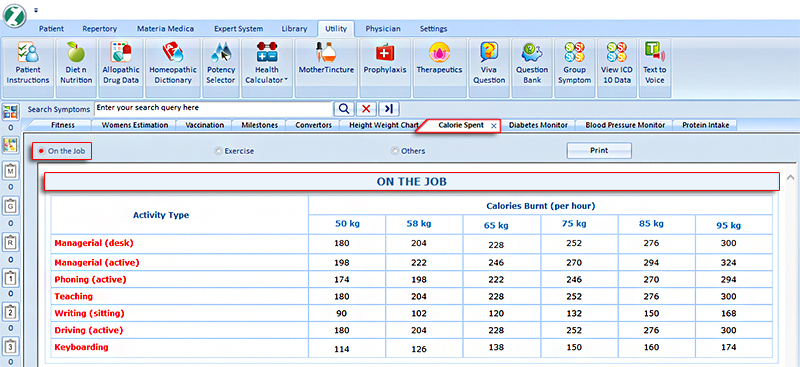This screenshot has height=367, width=800.
Task: Open the R clipboard in sidebar
Action: 11,243
